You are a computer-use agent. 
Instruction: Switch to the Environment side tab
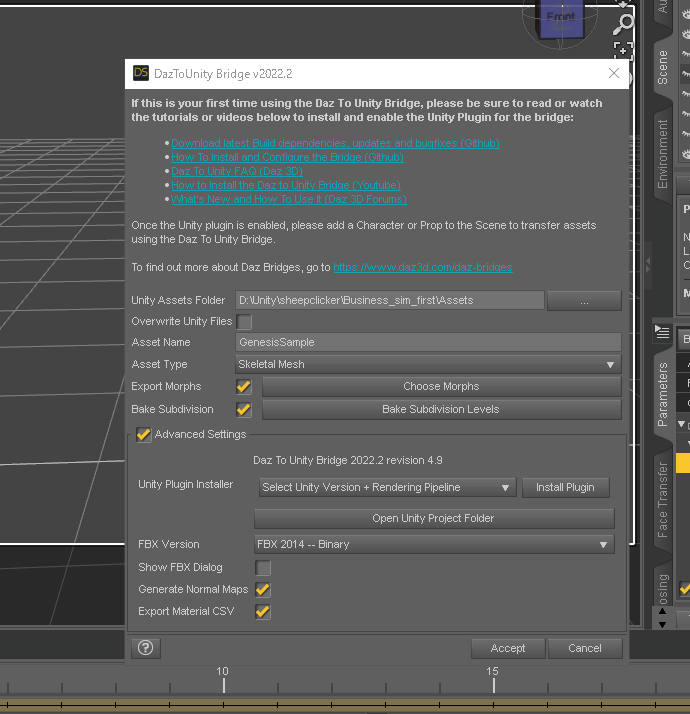pyautogui.click(x=663, y=154)
